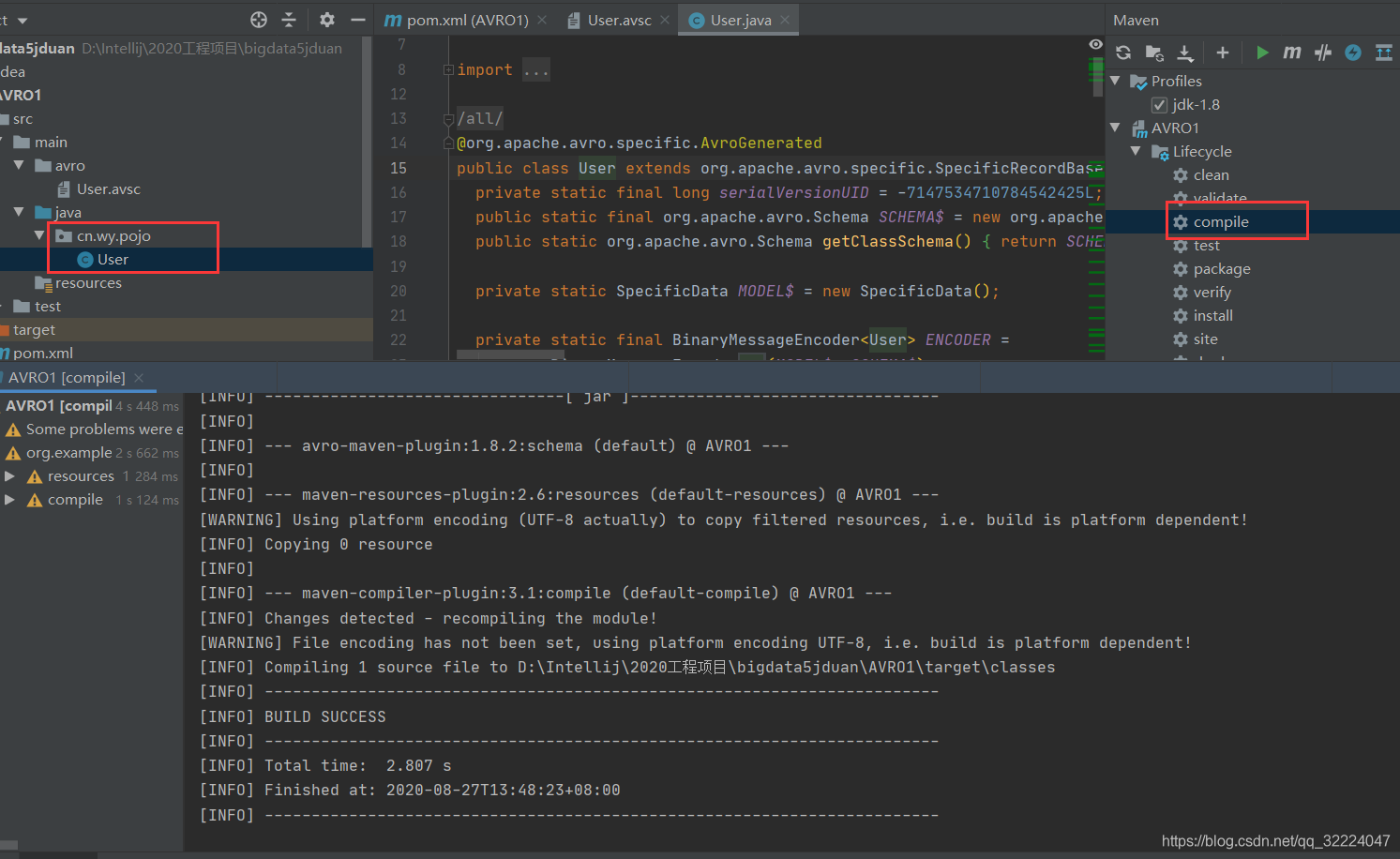The width and height of the screenshot is (1400, 859).
Task: Open the blog link at the bottom right
Action: pyautogui.click(x=1273, y=841)
